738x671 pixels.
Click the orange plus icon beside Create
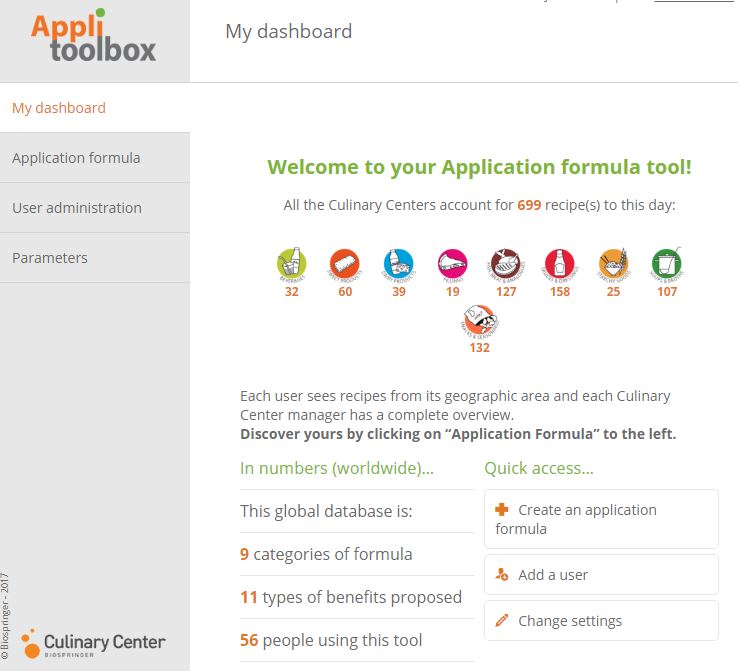(502, 509)
